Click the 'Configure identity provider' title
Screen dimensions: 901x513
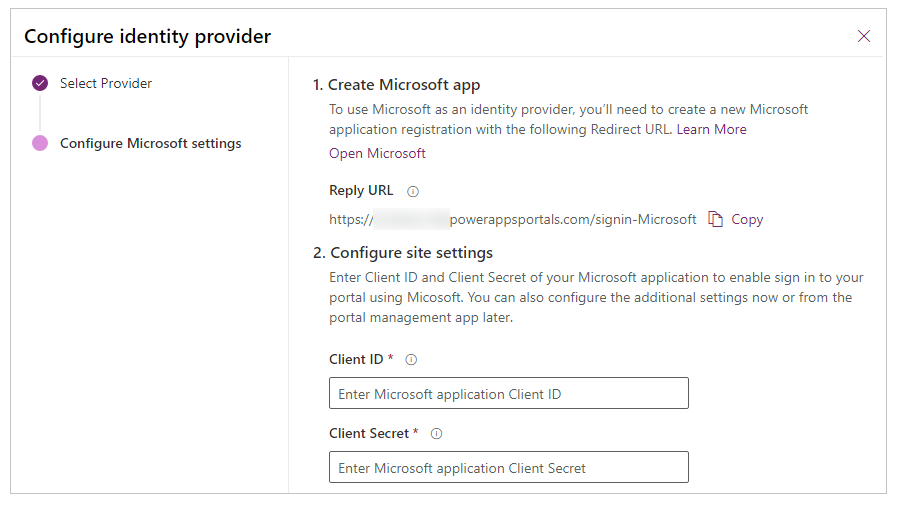click(x=148, y=36)
